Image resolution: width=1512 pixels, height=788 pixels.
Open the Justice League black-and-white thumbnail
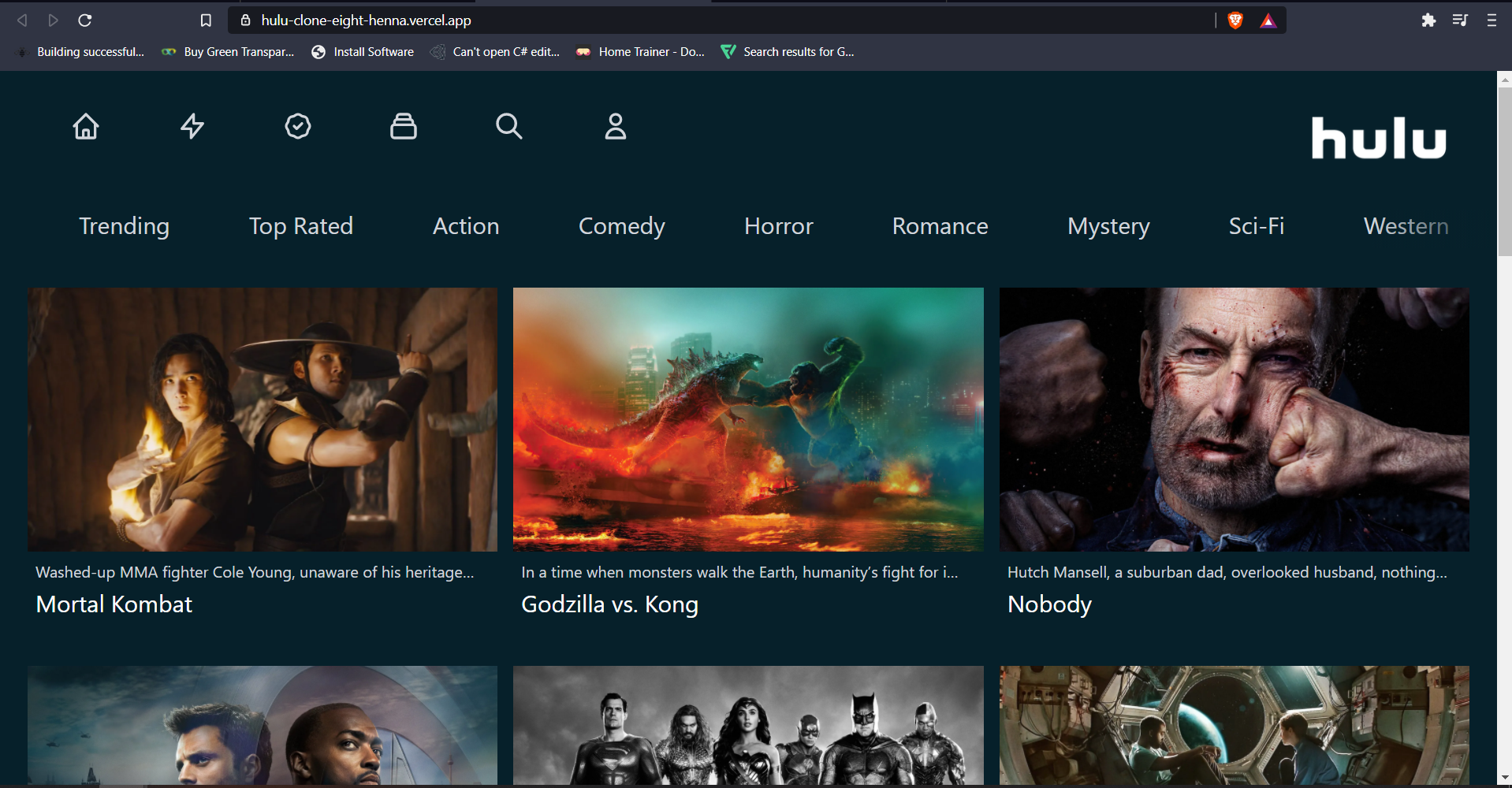748,725
